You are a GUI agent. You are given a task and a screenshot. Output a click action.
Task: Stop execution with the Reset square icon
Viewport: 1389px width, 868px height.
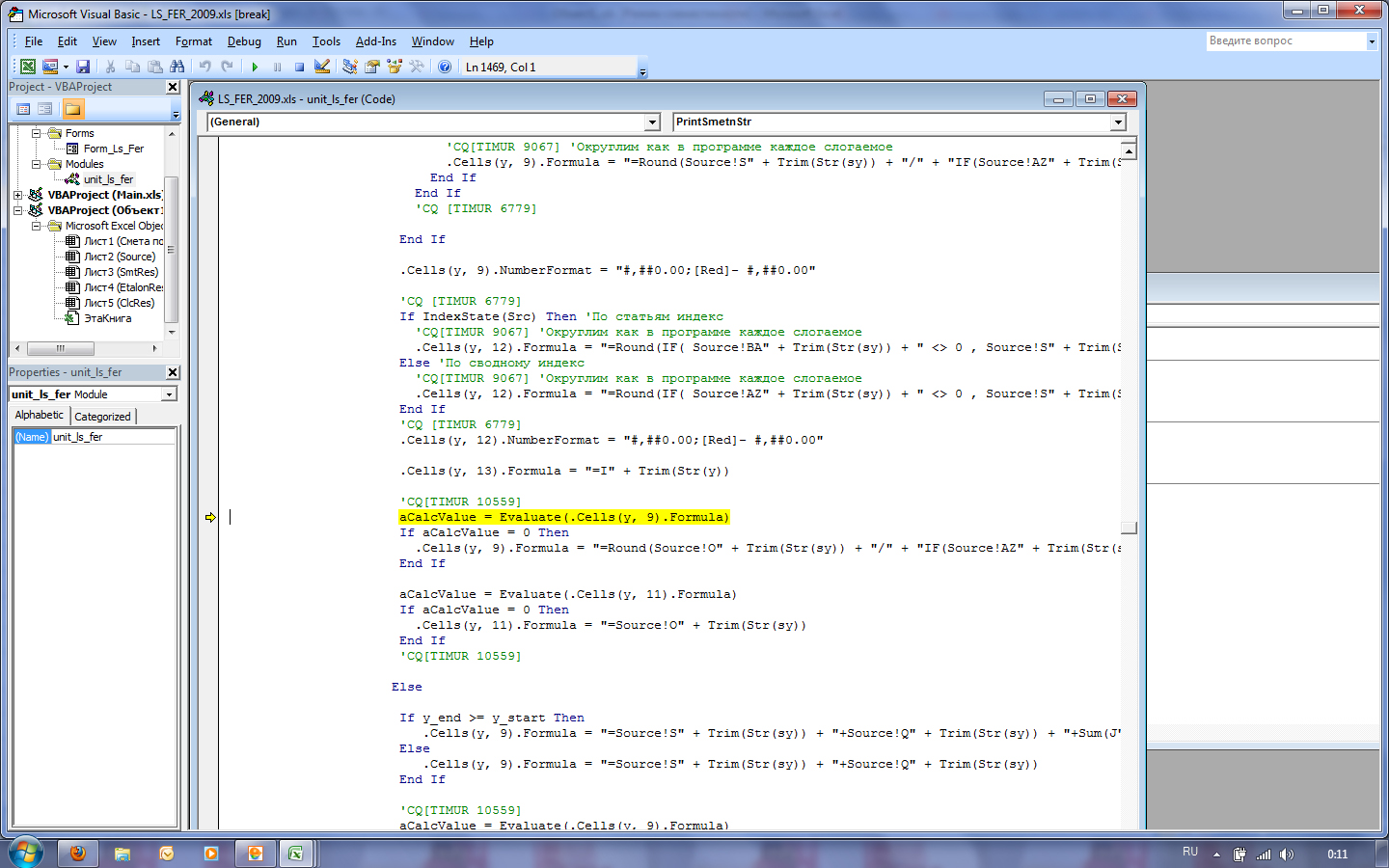299,67
